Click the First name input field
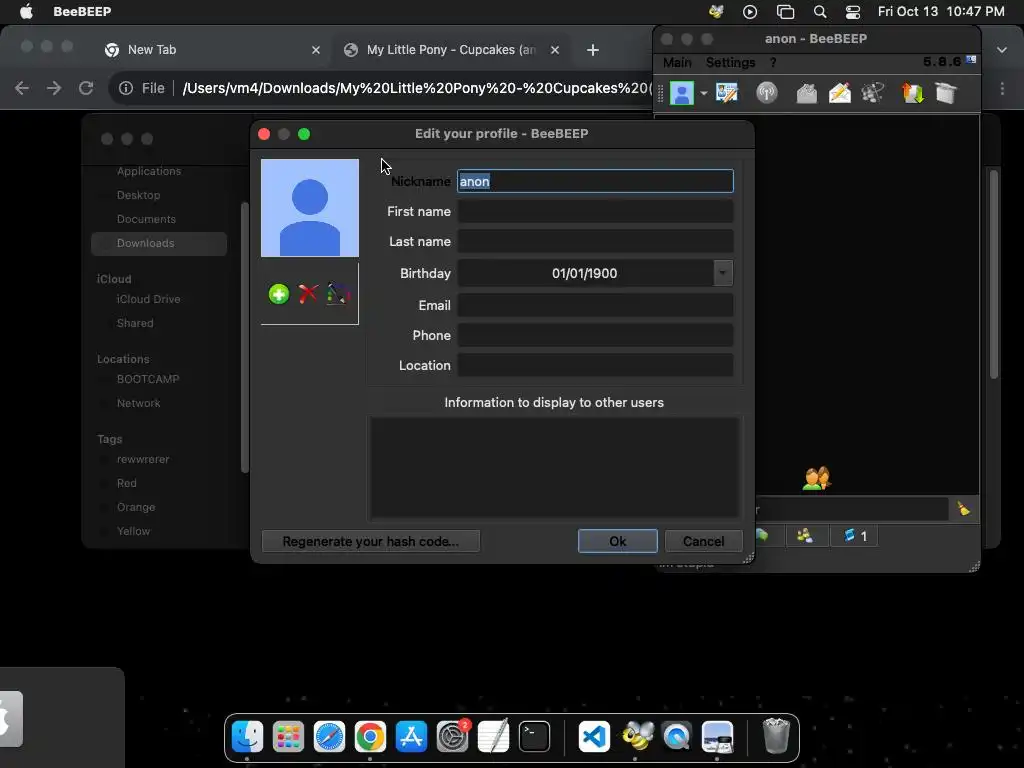The width and height of the screenshot is (1024, 768). (x=595, y=211)
